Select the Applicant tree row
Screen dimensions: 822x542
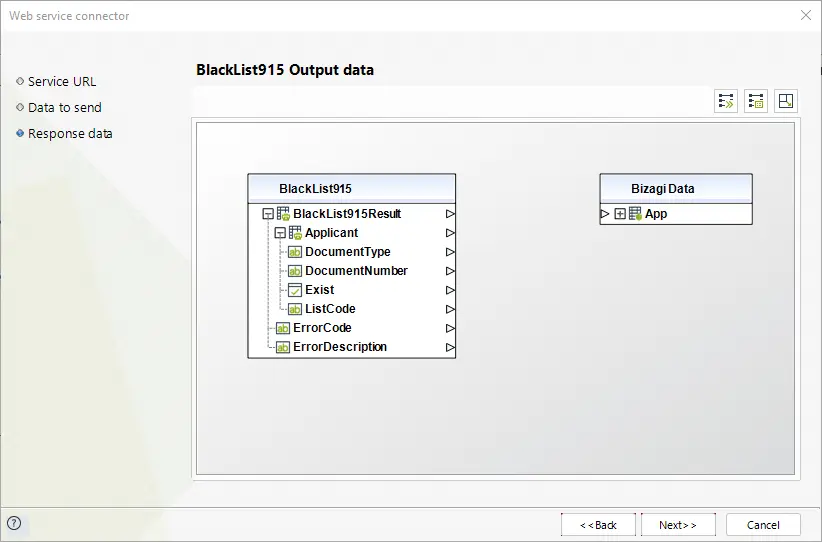point(352,233)
